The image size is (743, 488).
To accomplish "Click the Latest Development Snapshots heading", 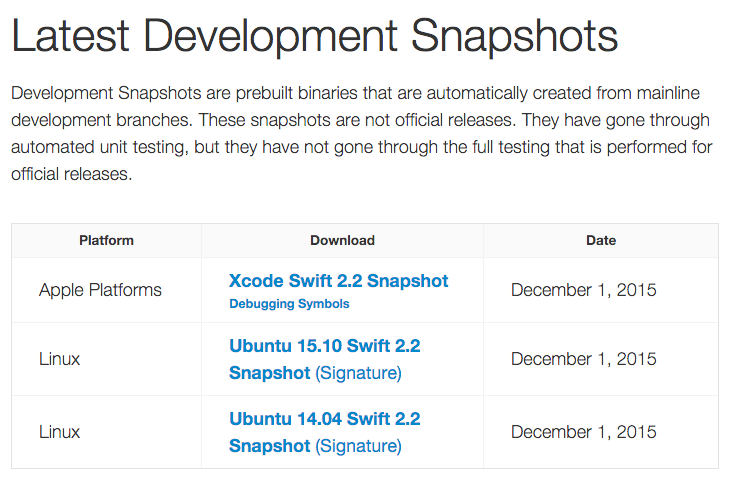I will [314, 37].
